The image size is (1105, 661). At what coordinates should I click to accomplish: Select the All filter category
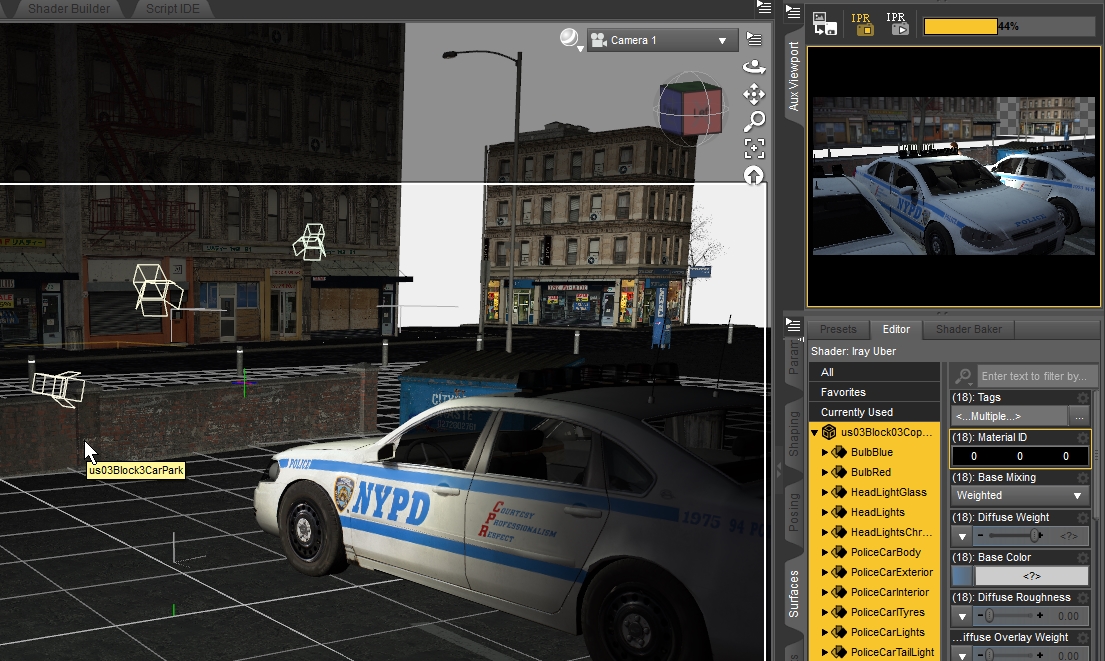click(x=875, y=372)
